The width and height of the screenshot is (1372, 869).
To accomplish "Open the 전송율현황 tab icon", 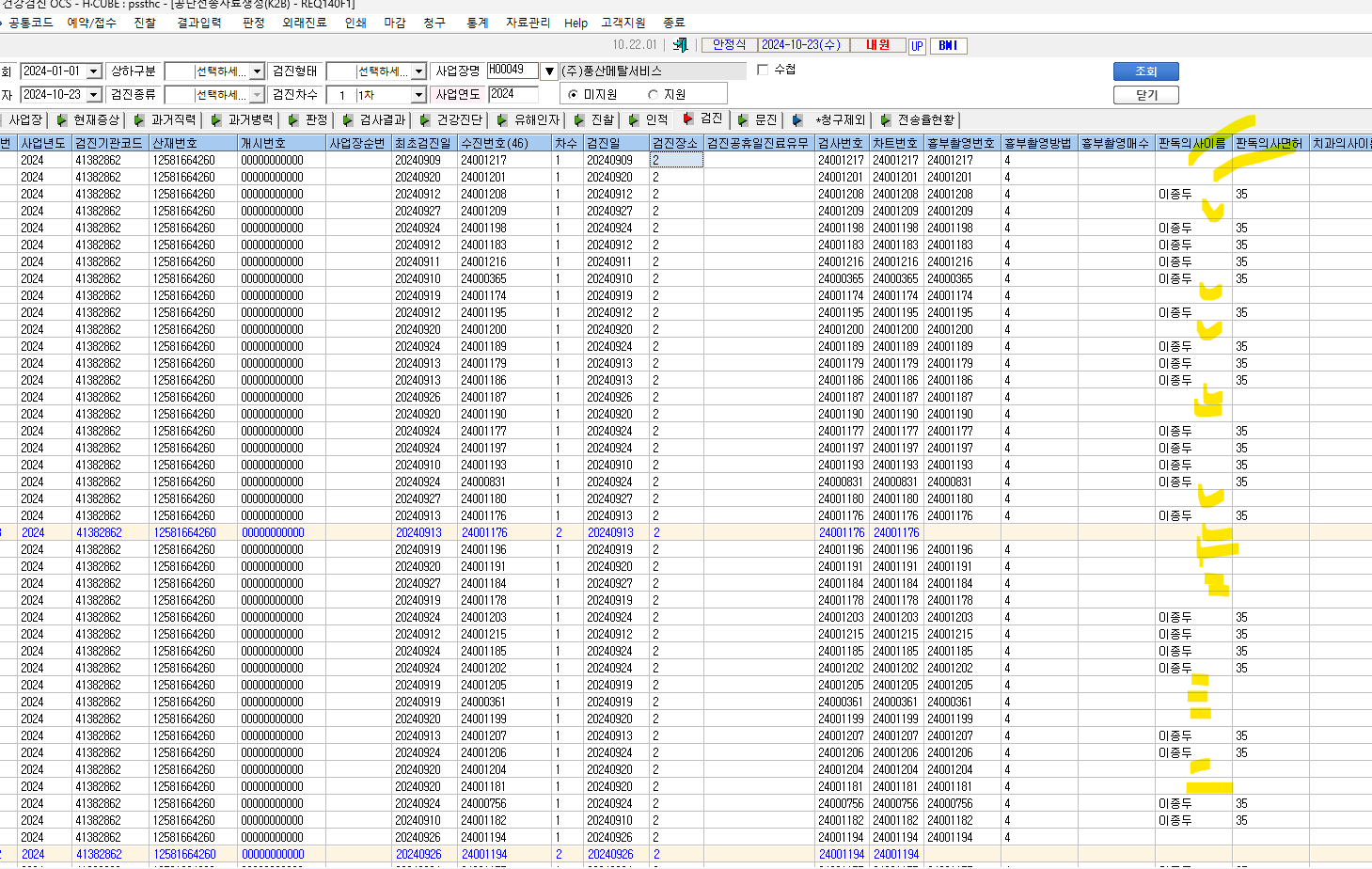I will 886,120.
